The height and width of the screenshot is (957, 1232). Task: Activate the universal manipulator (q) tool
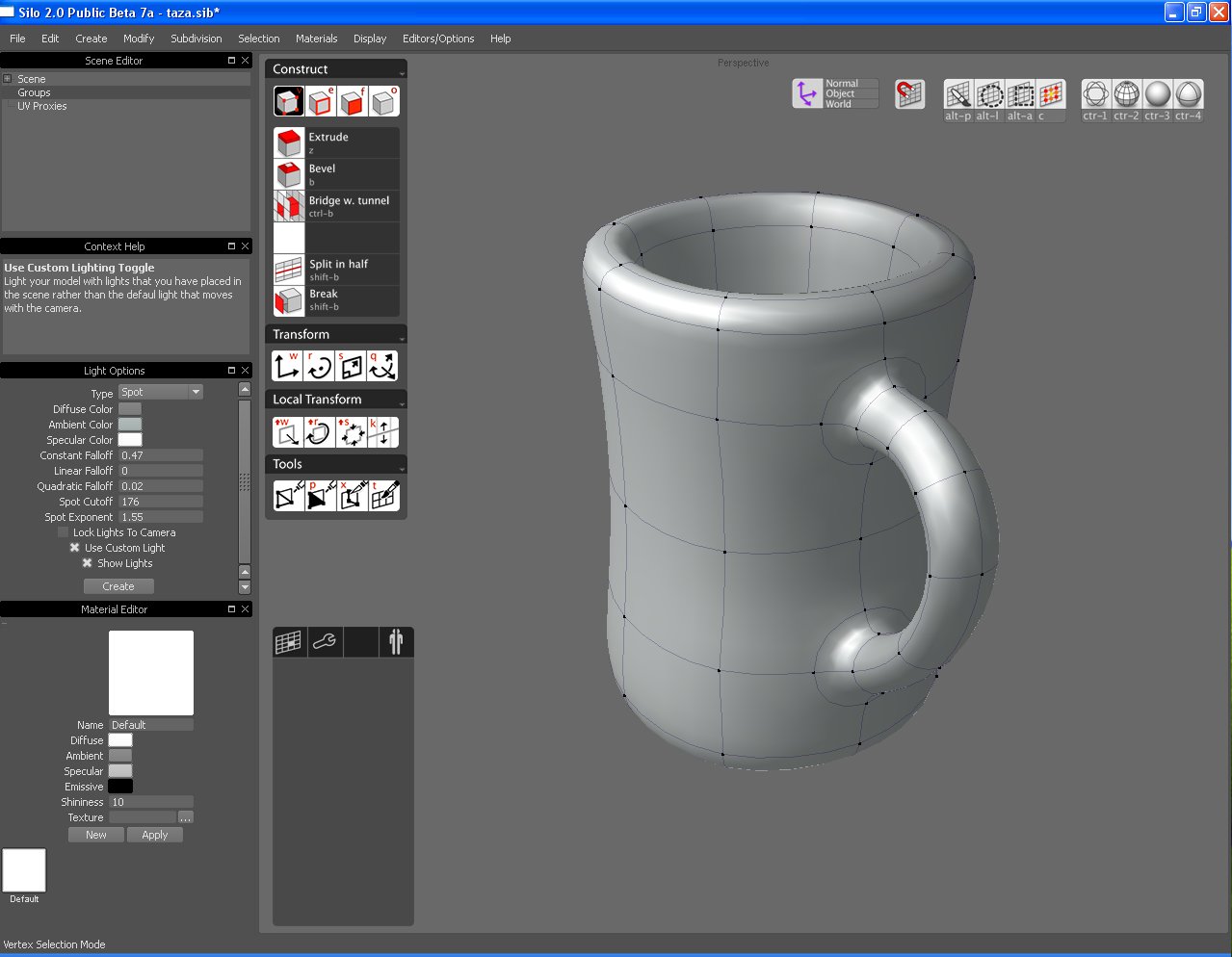[x=383, y=366]
